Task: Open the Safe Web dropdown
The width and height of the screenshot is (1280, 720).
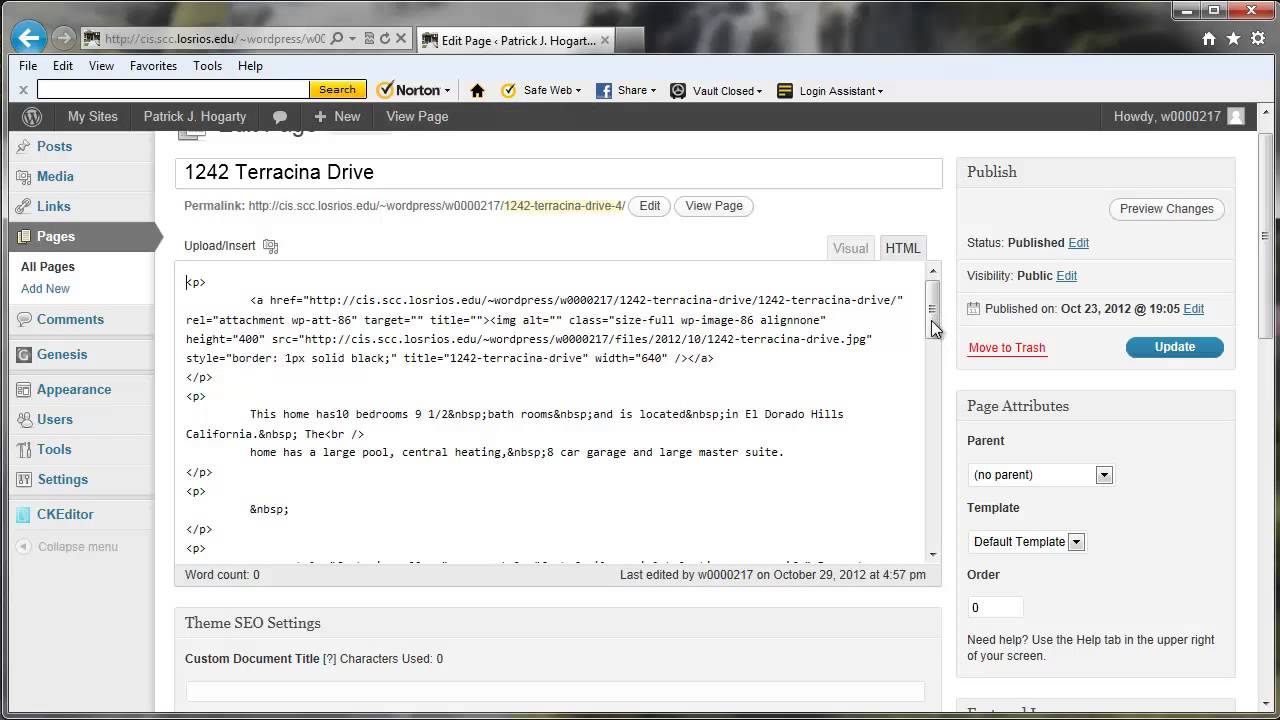Action: click(579, 91)
